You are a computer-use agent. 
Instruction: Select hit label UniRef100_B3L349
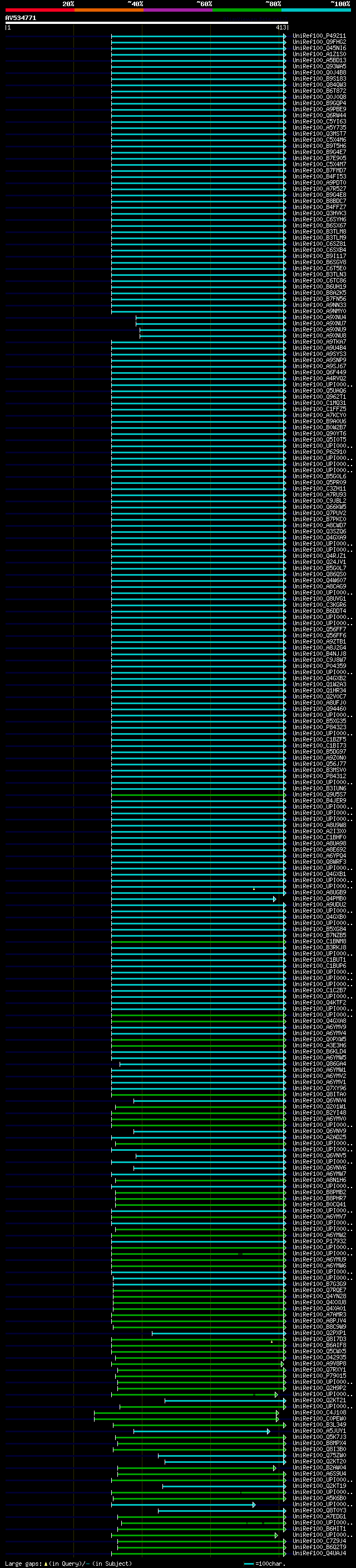[319, 1424]
